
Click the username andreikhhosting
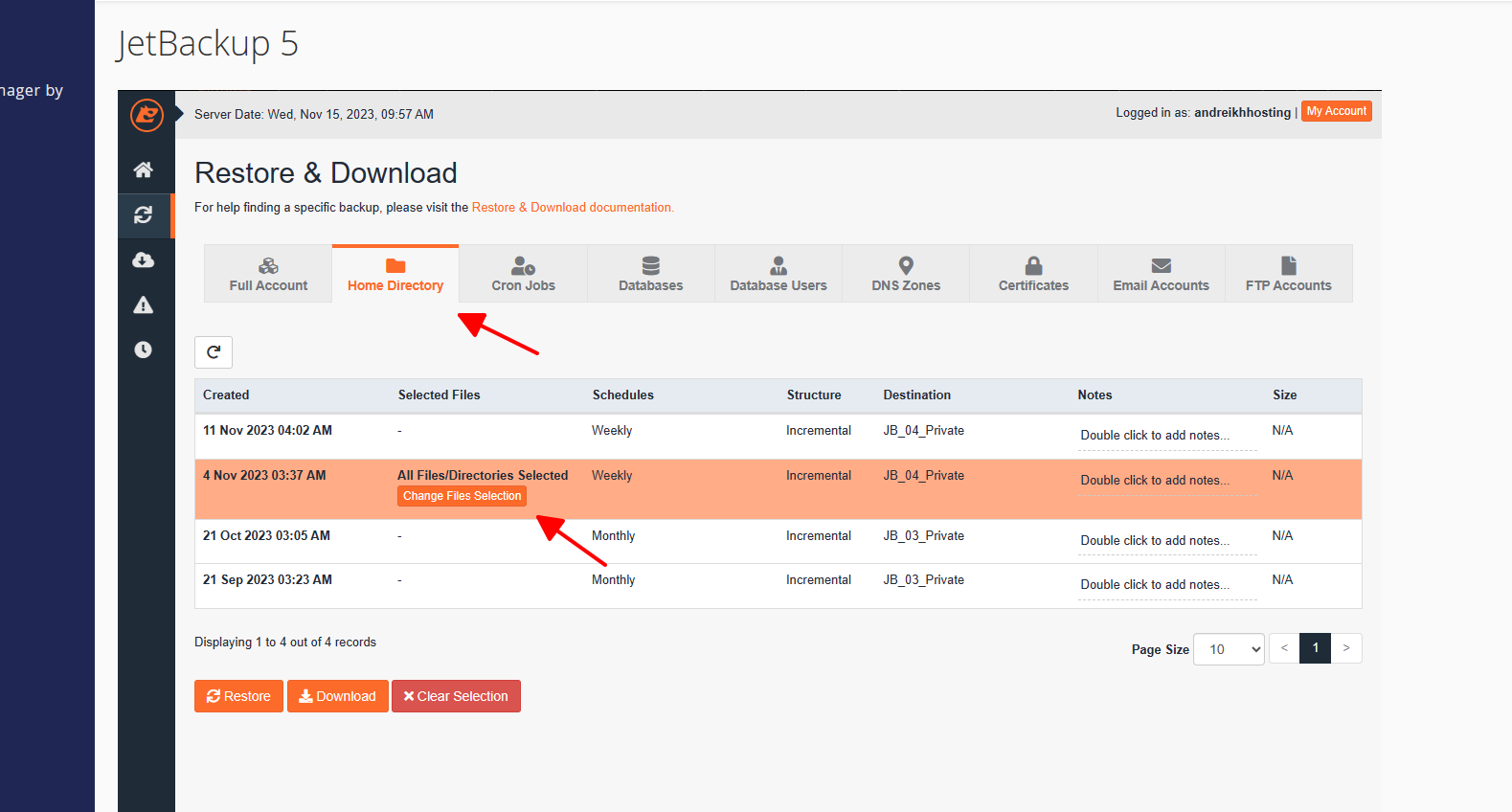[x=1243, y=112]
